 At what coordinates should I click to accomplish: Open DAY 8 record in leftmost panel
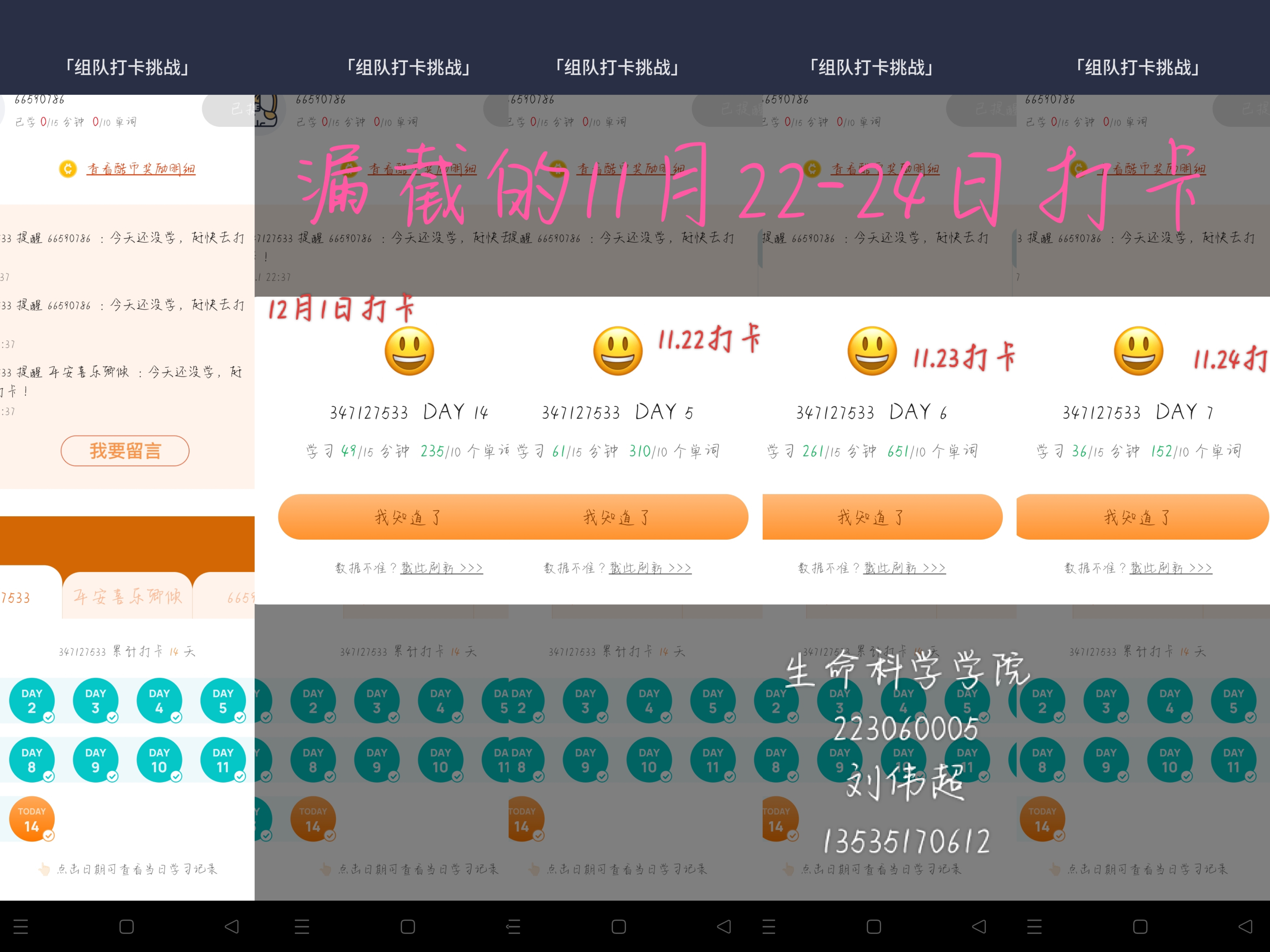[x=32, y=760]
